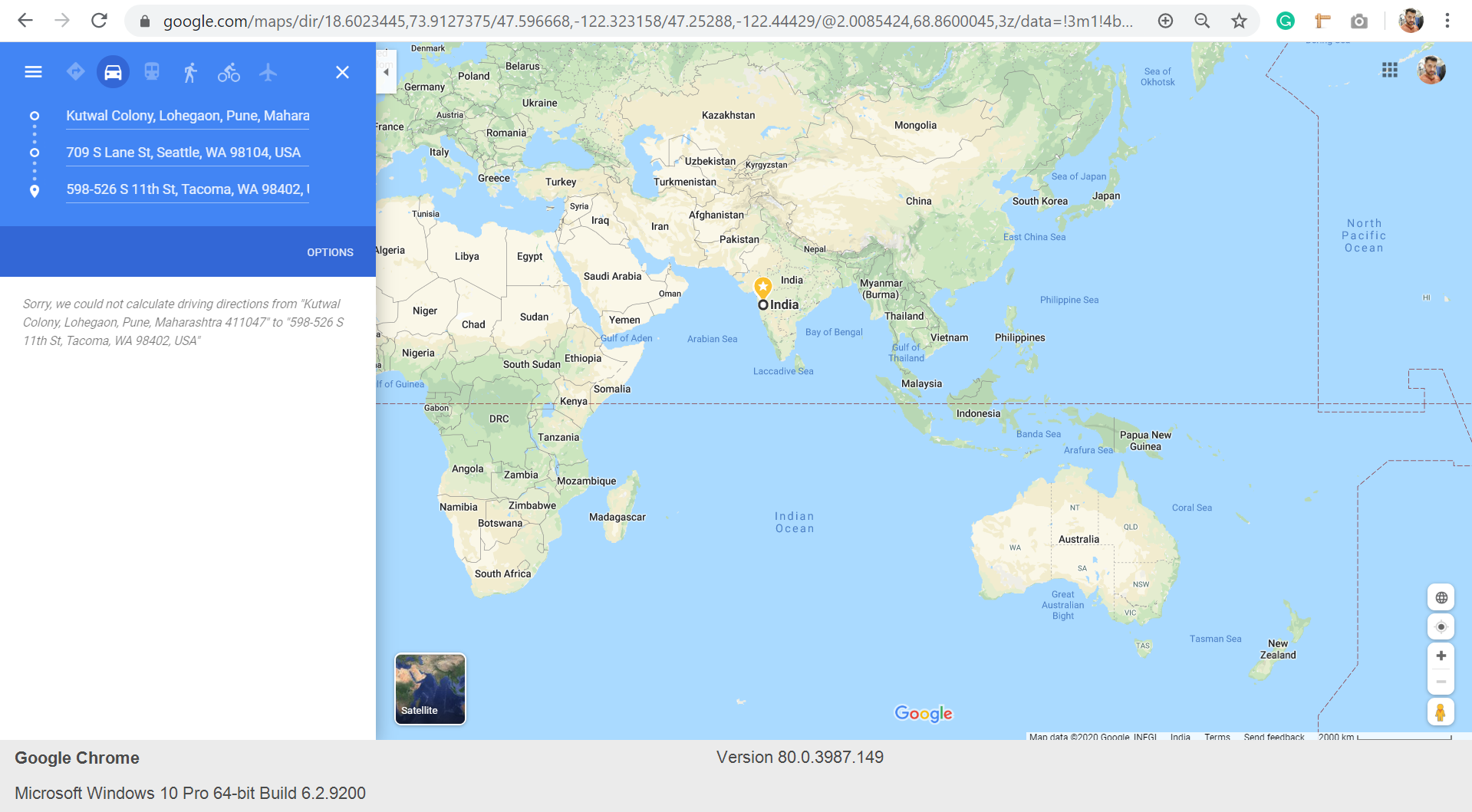Open the zoom magnifier in address bar
Image resolution: width=1472 pixels, height=812 pixels.
[x=1202, y=21]
